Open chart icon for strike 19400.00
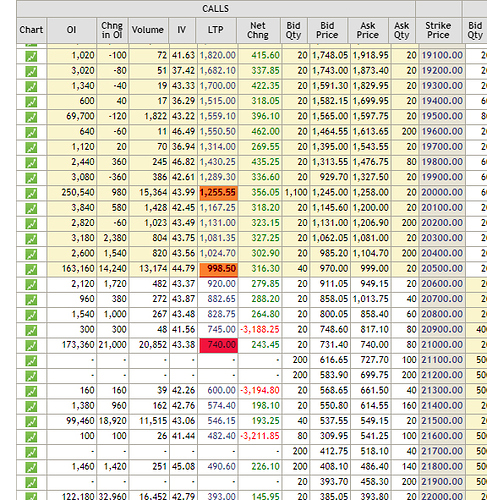This screenshot has height=500, width=487. point(31,102)
